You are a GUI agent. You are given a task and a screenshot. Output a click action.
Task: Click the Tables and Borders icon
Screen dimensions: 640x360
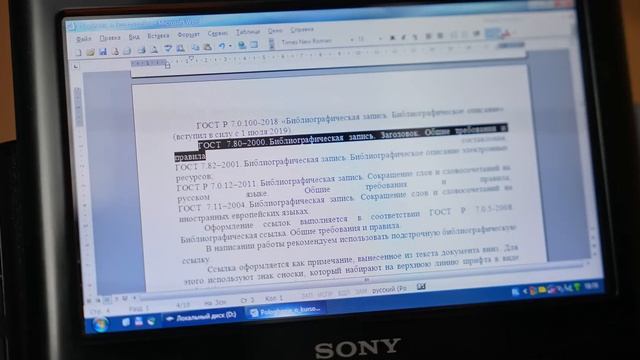254,45
